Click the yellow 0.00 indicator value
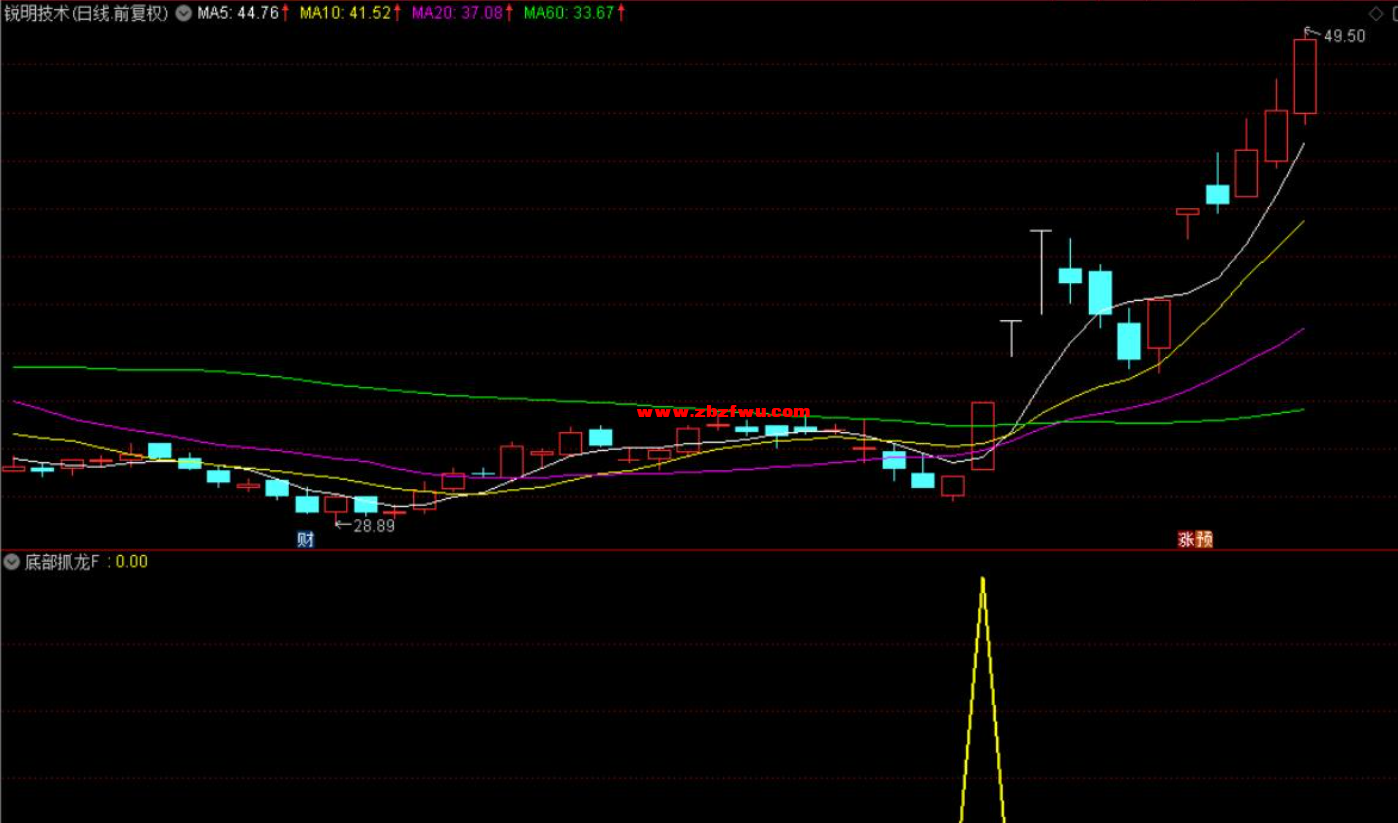The width and height of the screenshot is (1398, 823). [131, 562]
